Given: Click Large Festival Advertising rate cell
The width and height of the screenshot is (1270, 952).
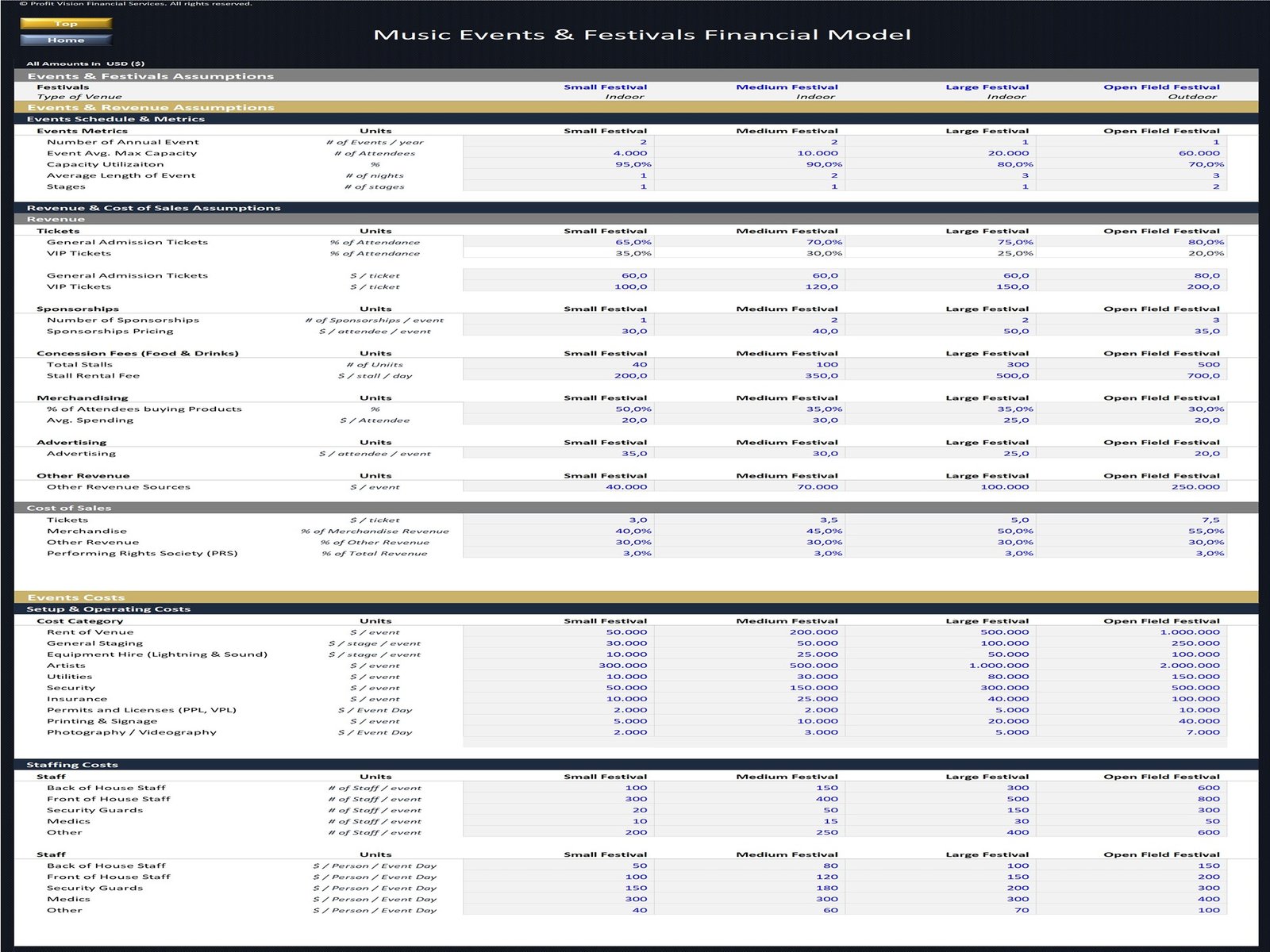Looking at the screenshot, I should (940, 453).
